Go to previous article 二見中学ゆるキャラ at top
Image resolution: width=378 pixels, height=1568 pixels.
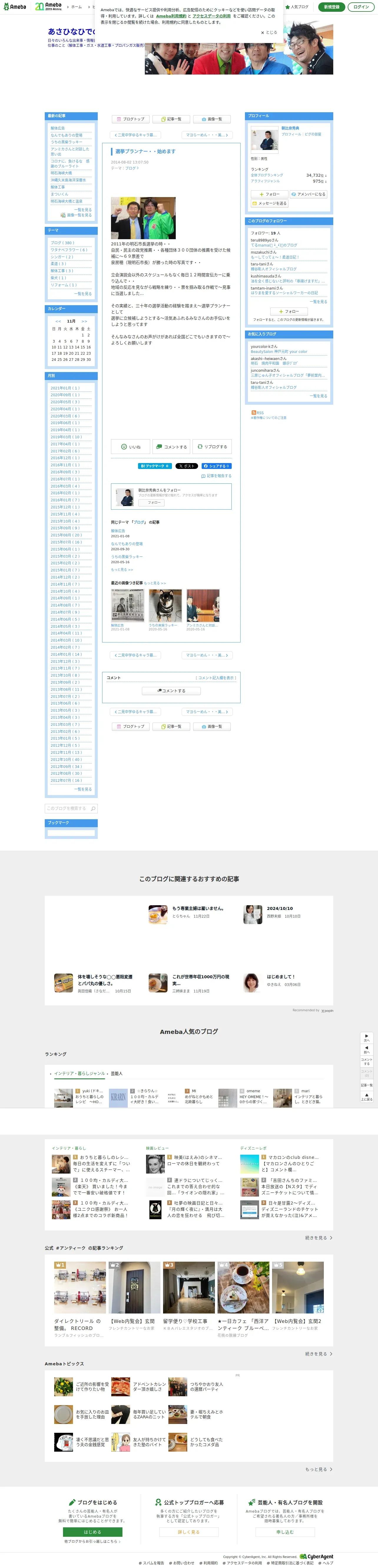pyautogui.click(x=136, y=135)
